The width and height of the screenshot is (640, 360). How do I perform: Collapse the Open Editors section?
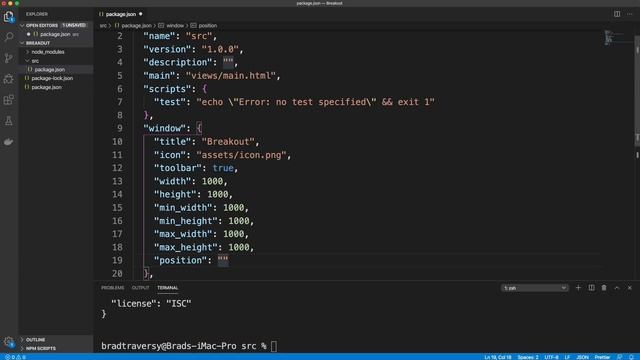pyautogui.click(x=22, y=25)
